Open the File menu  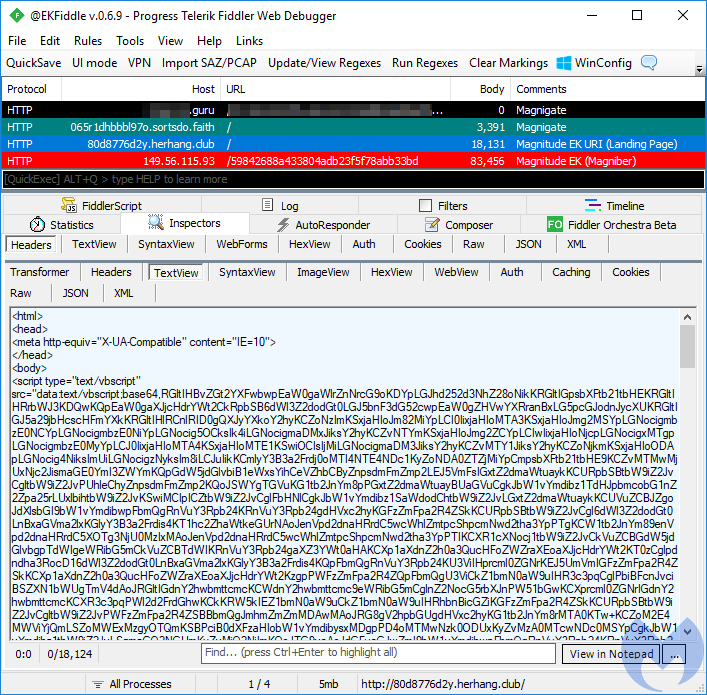(x=17, y=41)
